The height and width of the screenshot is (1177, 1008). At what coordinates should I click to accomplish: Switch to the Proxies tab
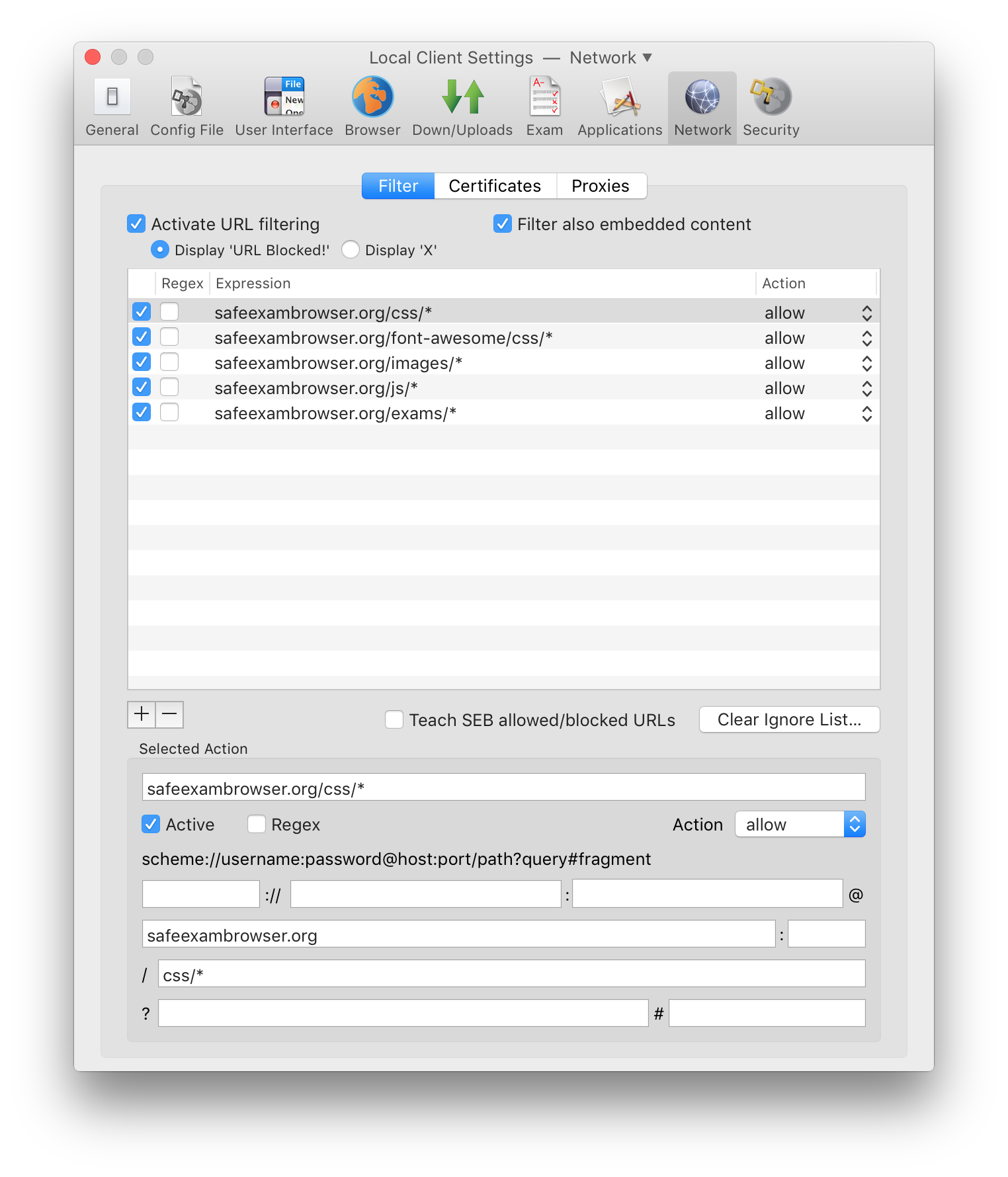click(601, 186)
